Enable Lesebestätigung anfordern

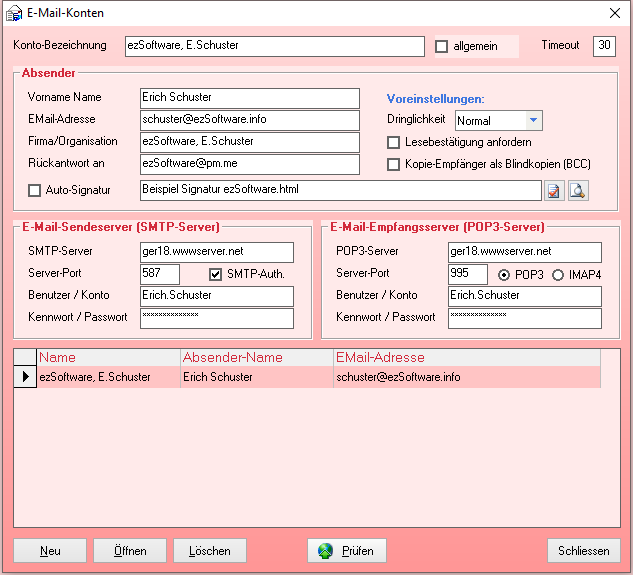click(x=394, y=142)
